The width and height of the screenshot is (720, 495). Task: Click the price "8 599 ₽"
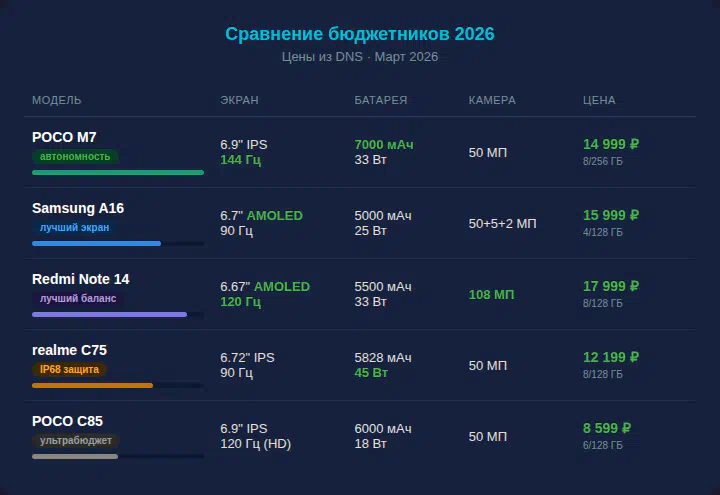coord(607,428)
